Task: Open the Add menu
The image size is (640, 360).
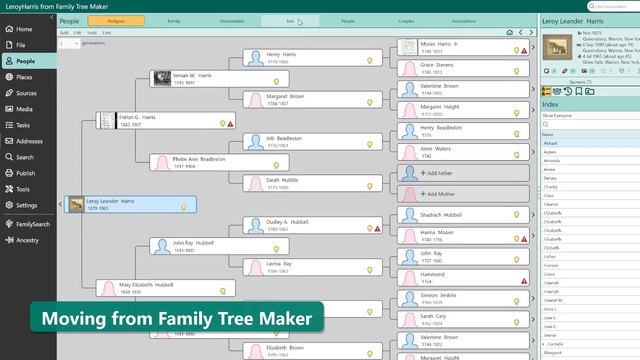Action: pyautogui.click(x=64, y=33)
